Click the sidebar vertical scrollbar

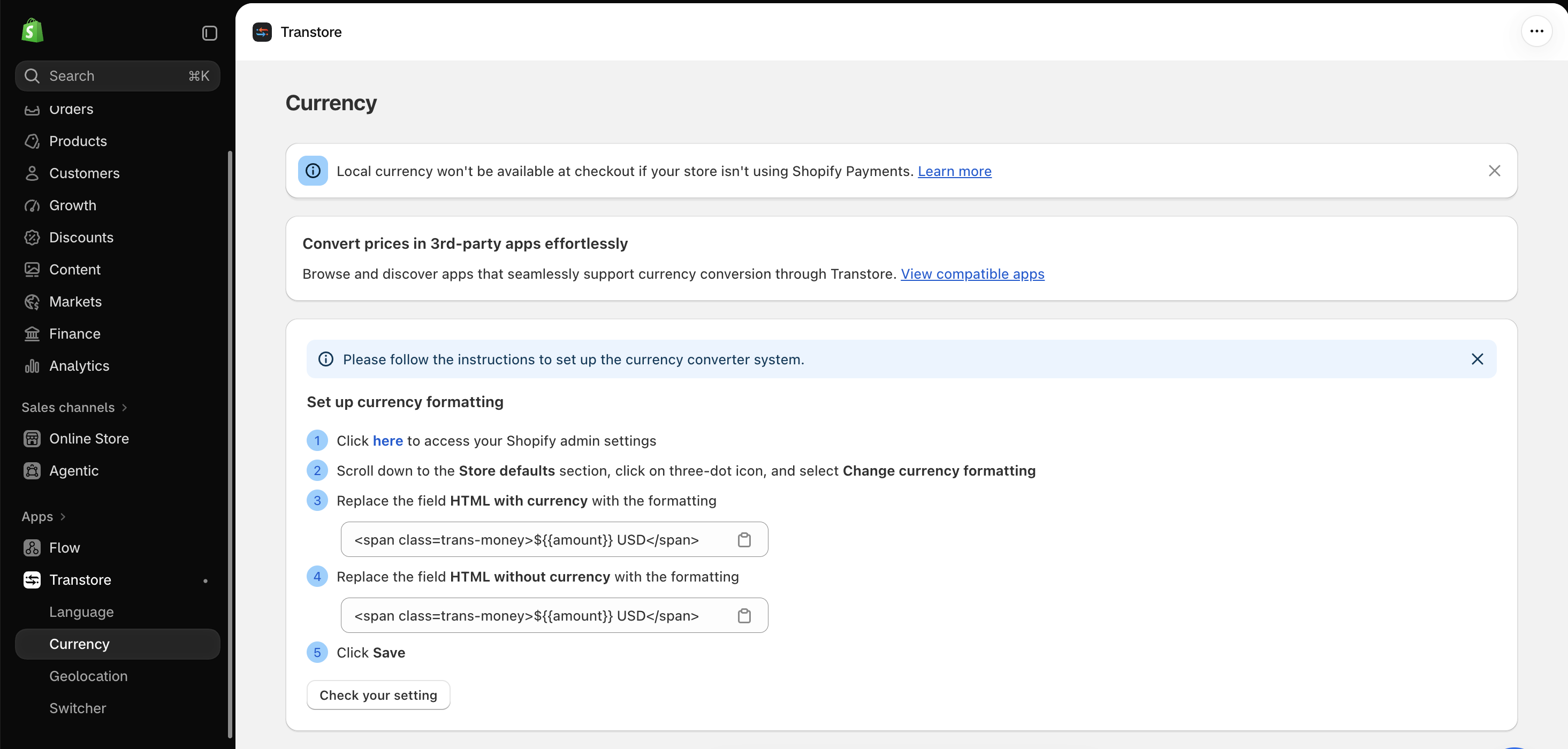coord(230,444)
